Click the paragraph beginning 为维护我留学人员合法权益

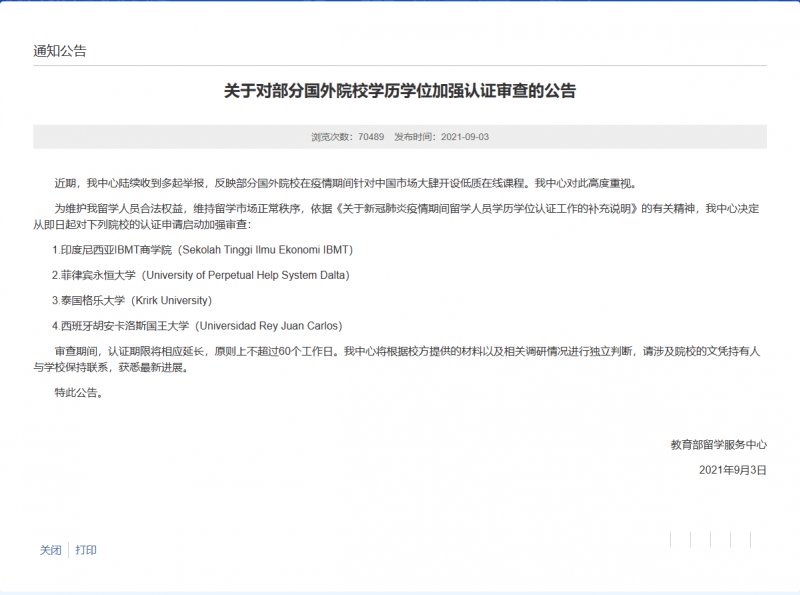click(396, 216)
